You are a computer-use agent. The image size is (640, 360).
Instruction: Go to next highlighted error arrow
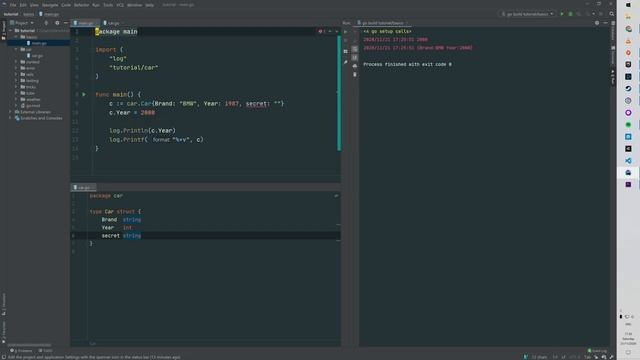point(337,31)
